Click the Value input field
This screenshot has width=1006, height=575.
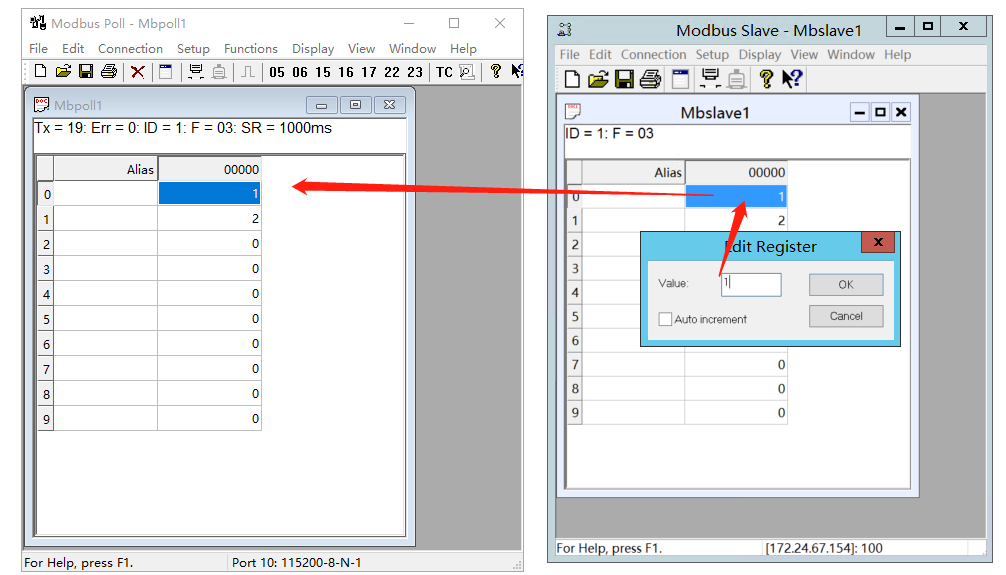pyautogui.click(x=751, y=284)
